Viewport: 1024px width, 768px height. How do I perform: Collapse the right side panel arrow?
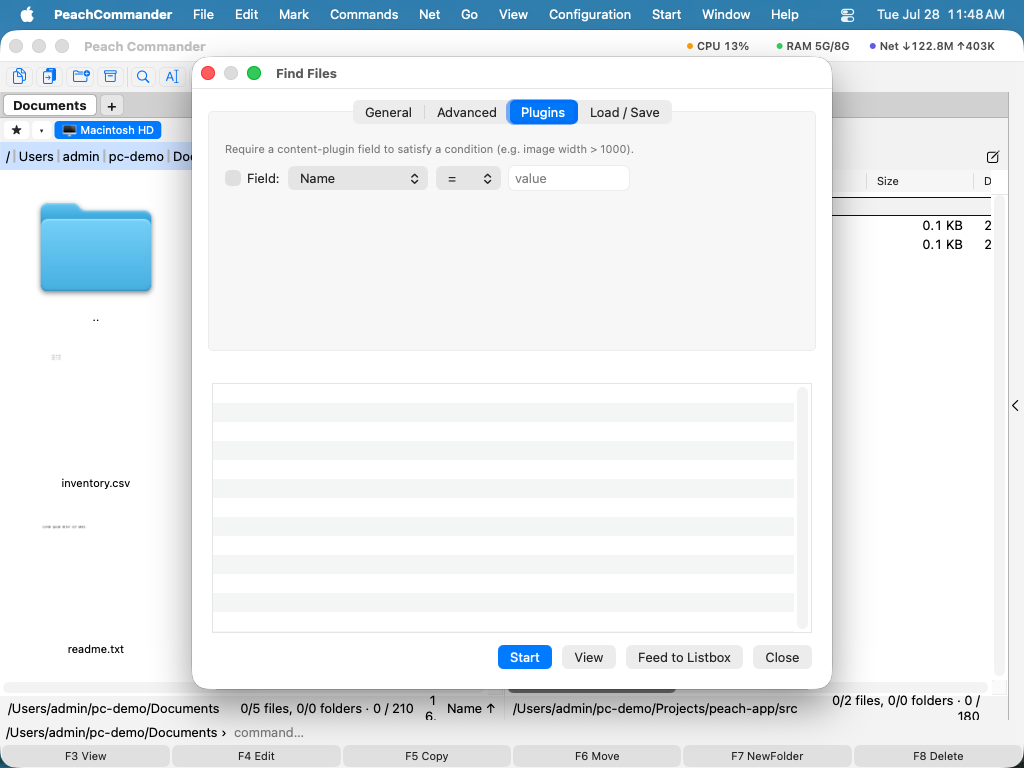[x=1016, y=406]
